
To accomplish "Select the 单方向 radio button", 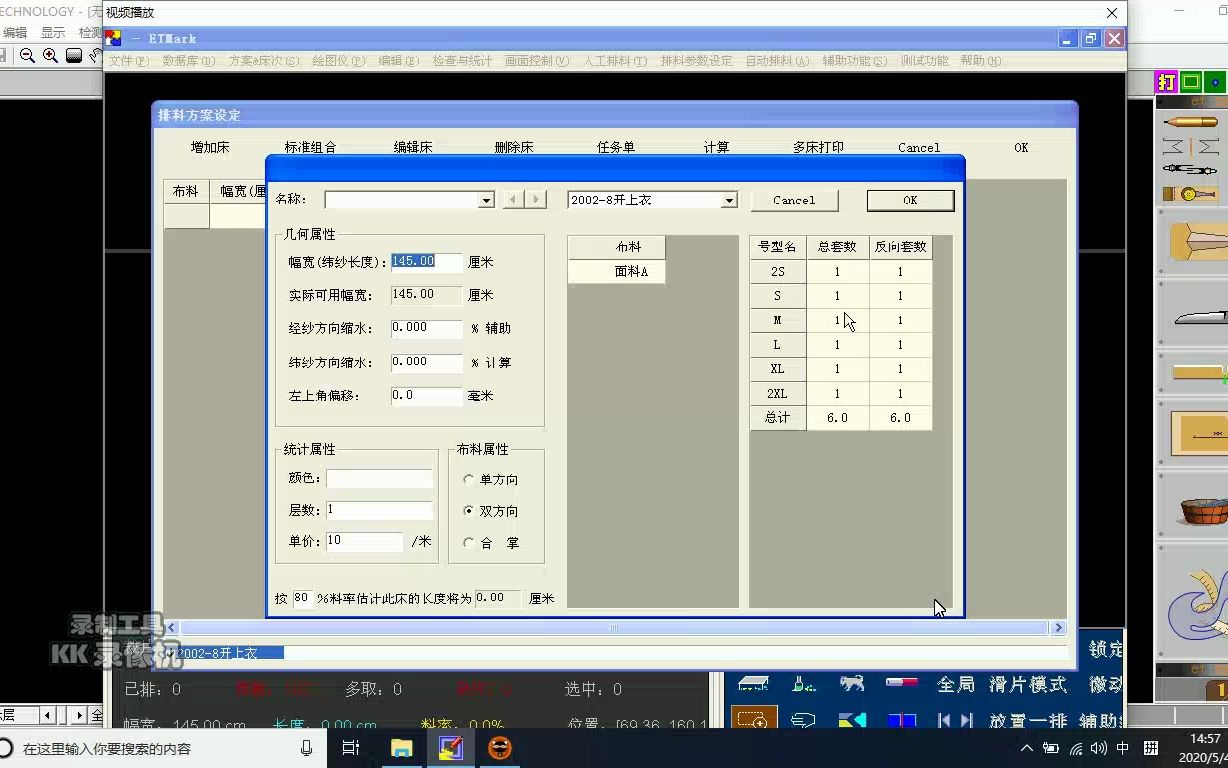I will coord(467,478).
